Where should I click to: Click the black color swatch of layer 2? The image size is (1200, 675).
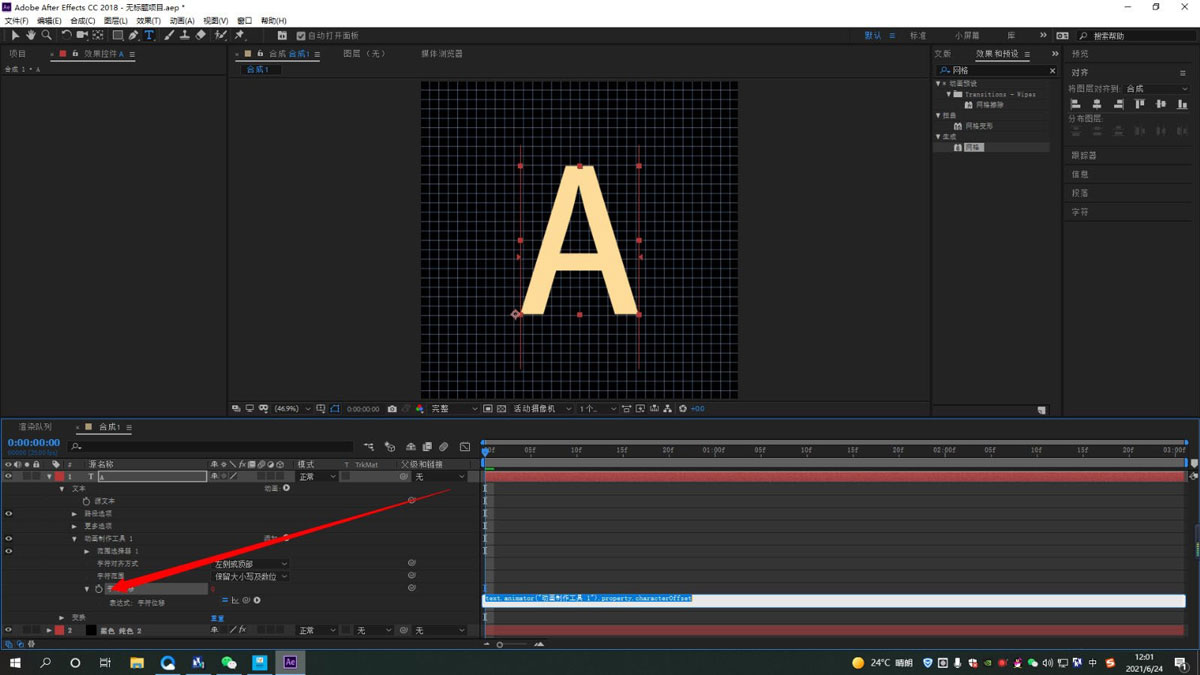coord(91,631)
